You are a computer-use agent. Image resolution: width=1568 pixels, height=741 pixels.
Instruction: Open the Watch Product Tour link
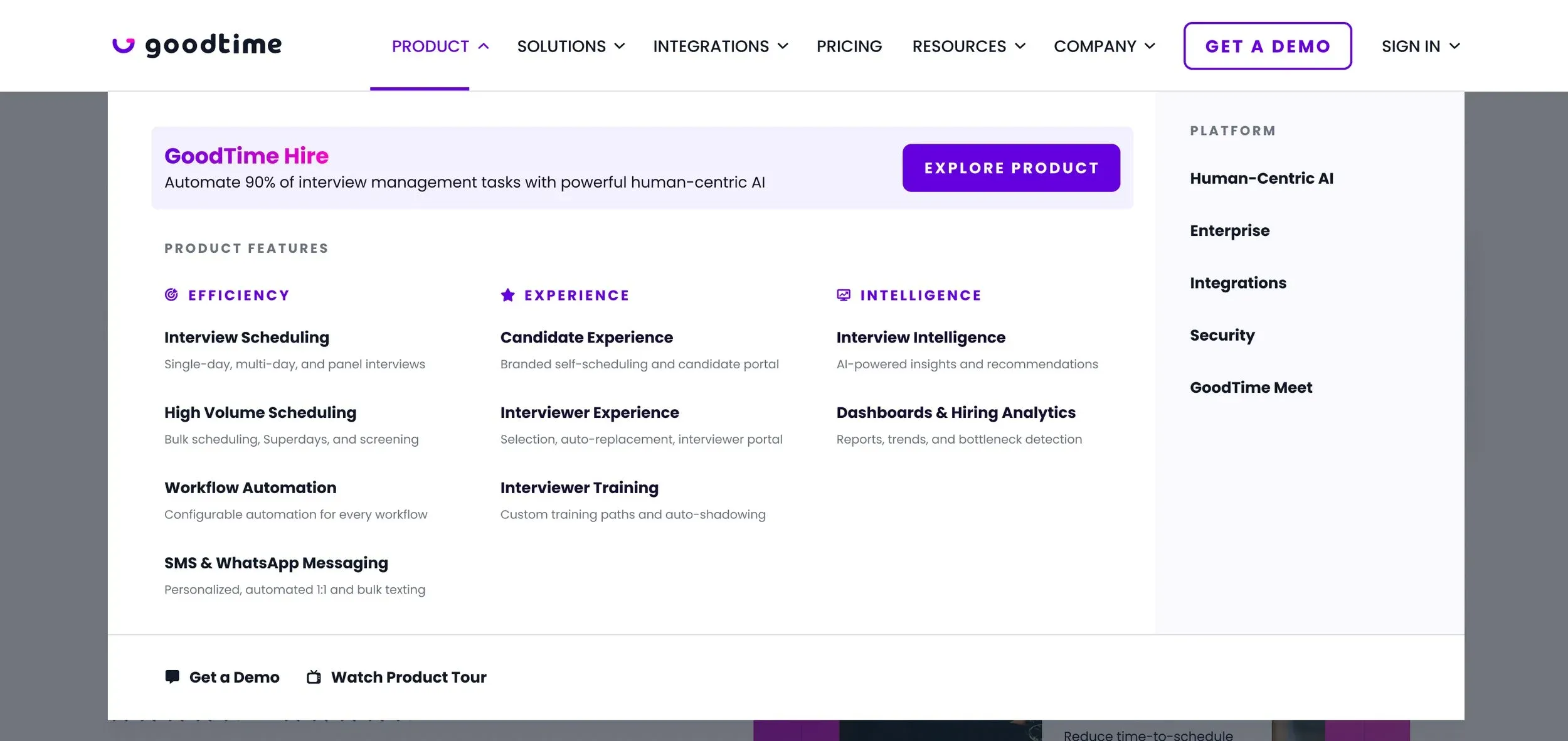point(408,677)
